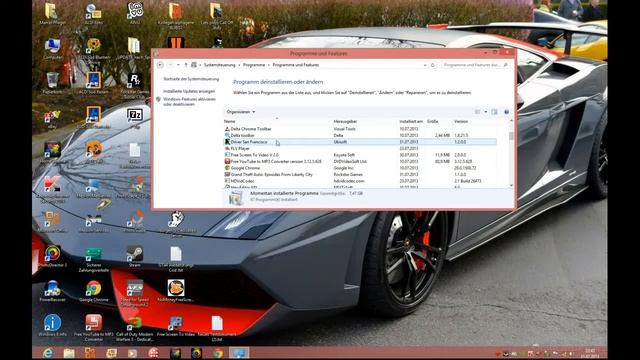Screen dimensions: 640x360
Task: Go back with the back arrow button
Action: 160,65
